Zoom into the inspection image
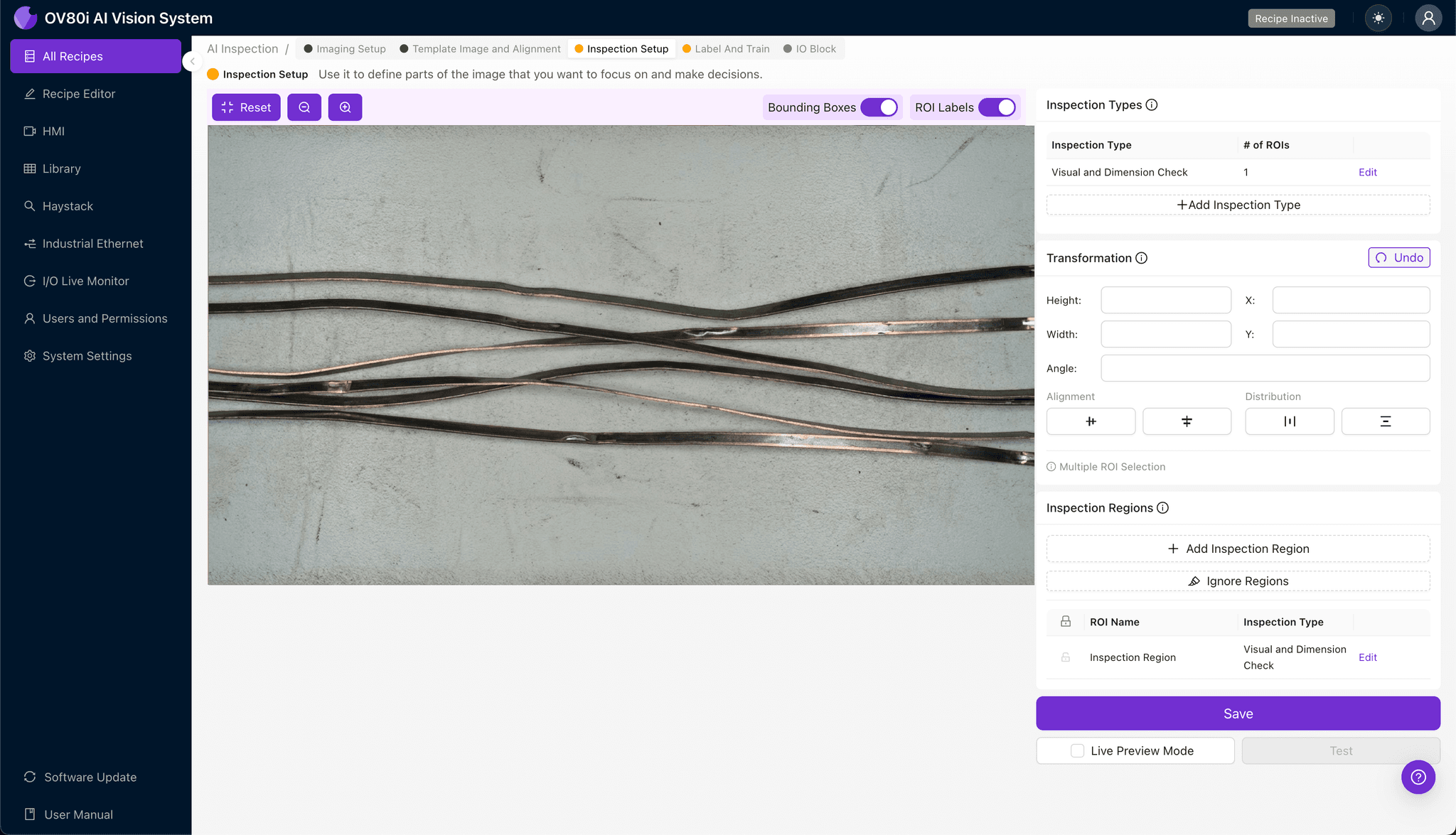This screenshot has height=835, width=1456. tap(345, 107)
